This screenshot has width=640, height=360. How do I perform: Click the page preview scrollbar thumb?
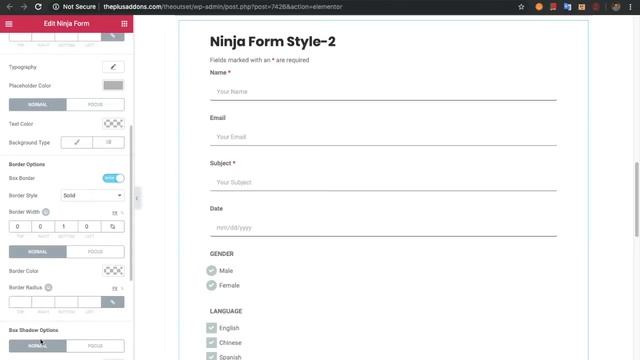[x=636, y=199]
